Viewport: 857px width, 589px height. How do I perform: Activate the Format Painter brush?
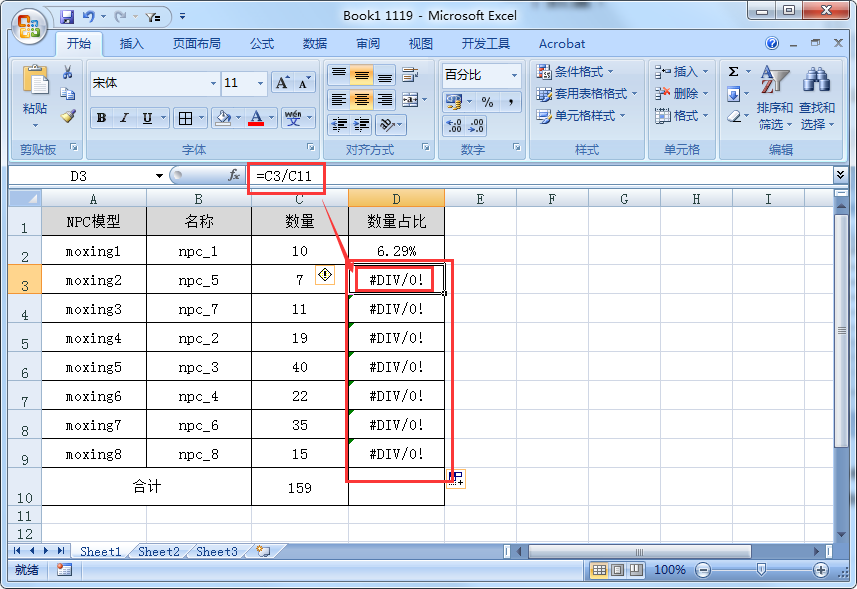[68, 116]
